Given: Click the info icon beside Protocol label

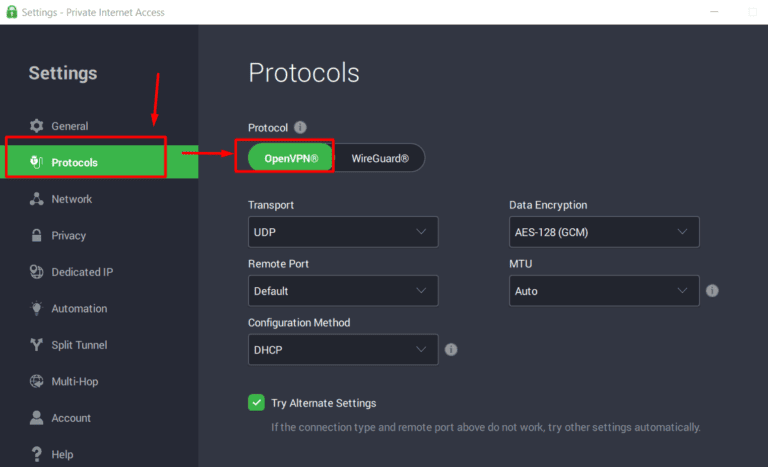Looking at the screenshot, I should [x=300, y=128].
